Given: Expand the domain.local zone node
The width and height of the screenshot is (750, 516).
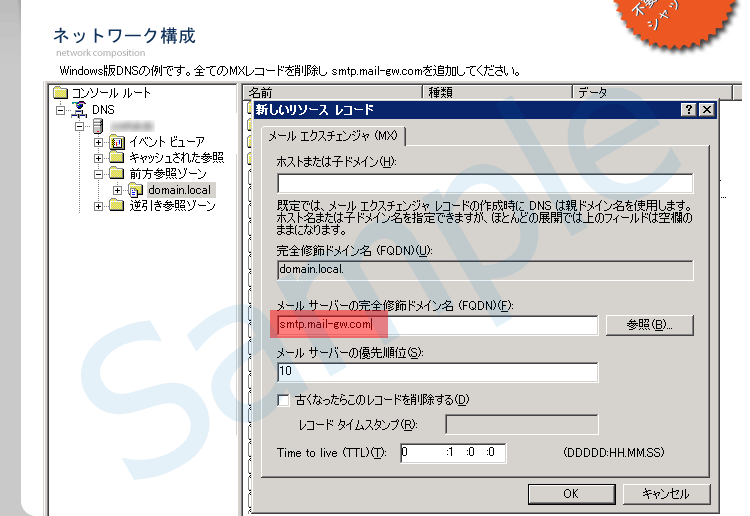Looking at the screenshot, I should click(117, 190).
